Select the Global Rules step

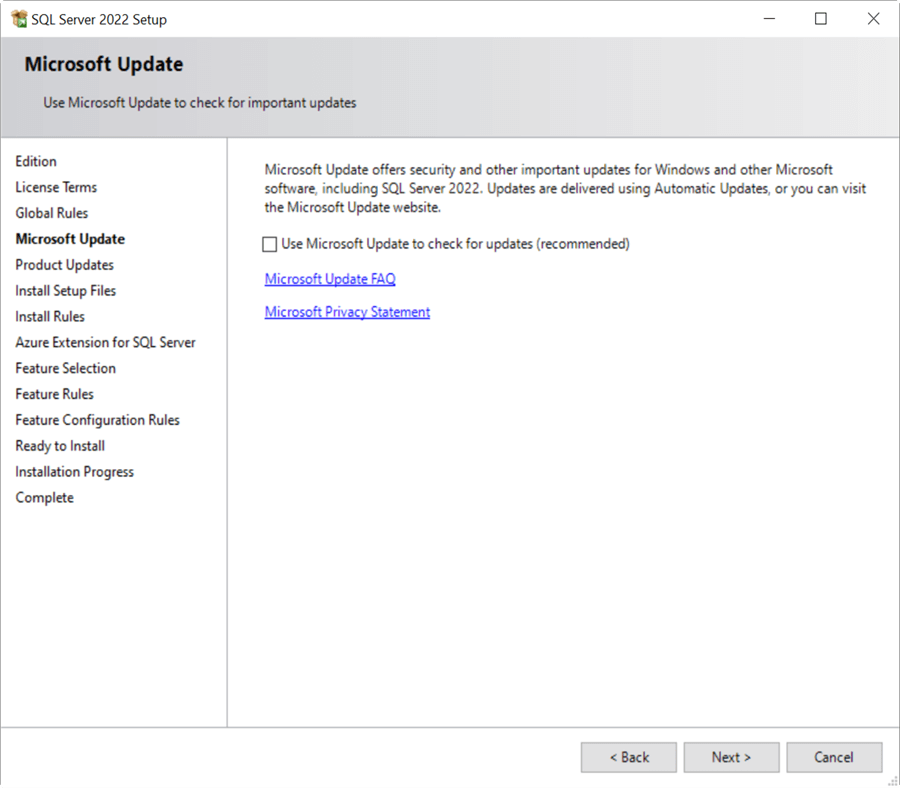pos(51,213)
